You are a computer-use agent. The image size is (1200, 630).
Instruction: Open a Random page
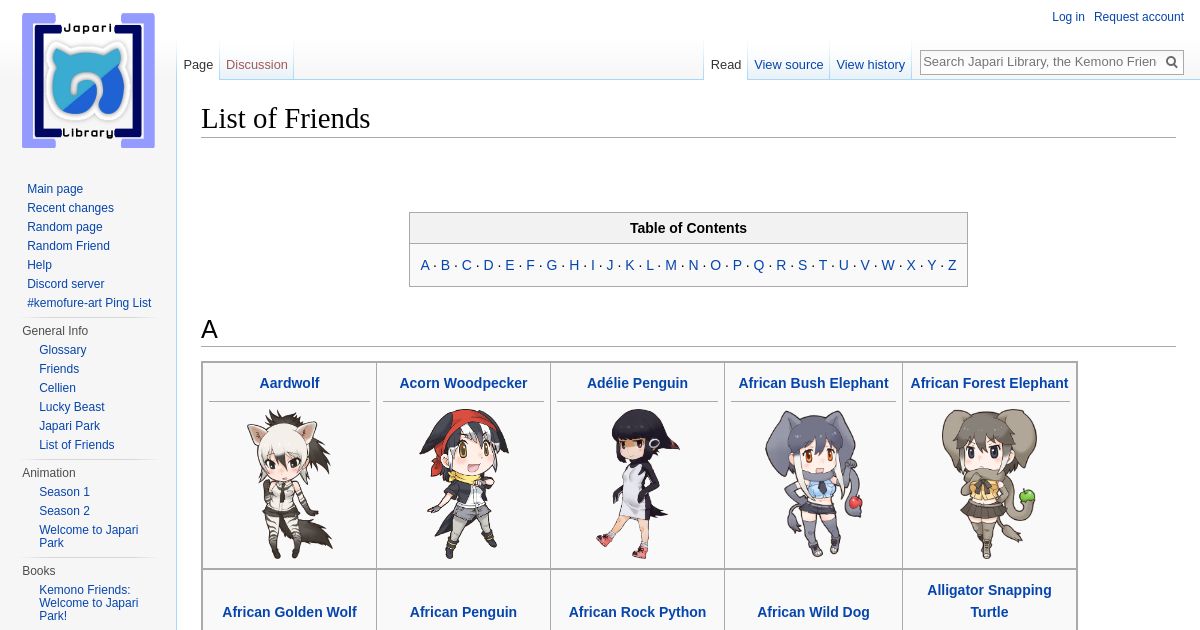point(65,227)
